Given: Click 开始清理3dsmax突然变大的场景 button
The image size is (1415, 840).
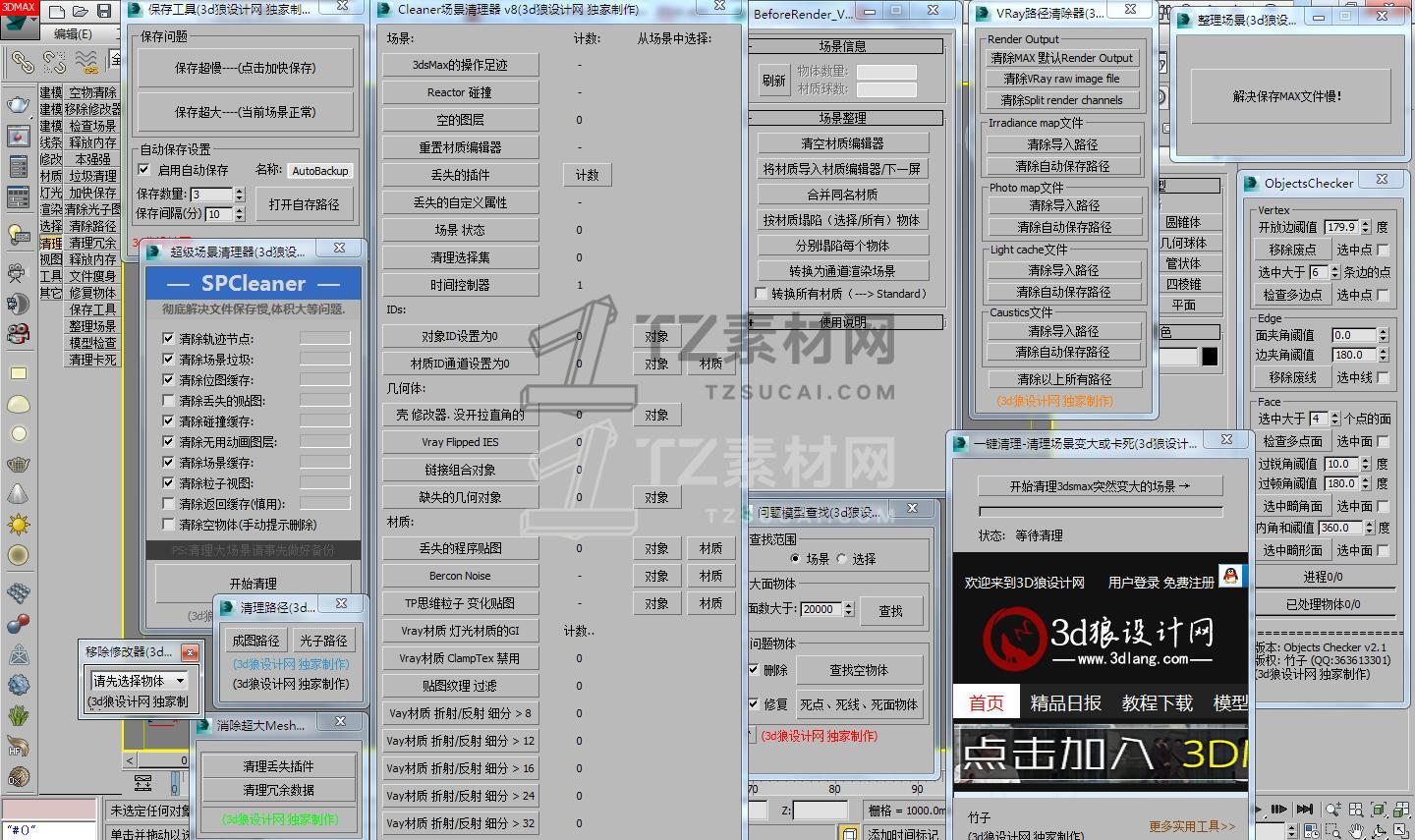Looking at the screenshot, I should pyautogui.click(x=1100, y=486).
